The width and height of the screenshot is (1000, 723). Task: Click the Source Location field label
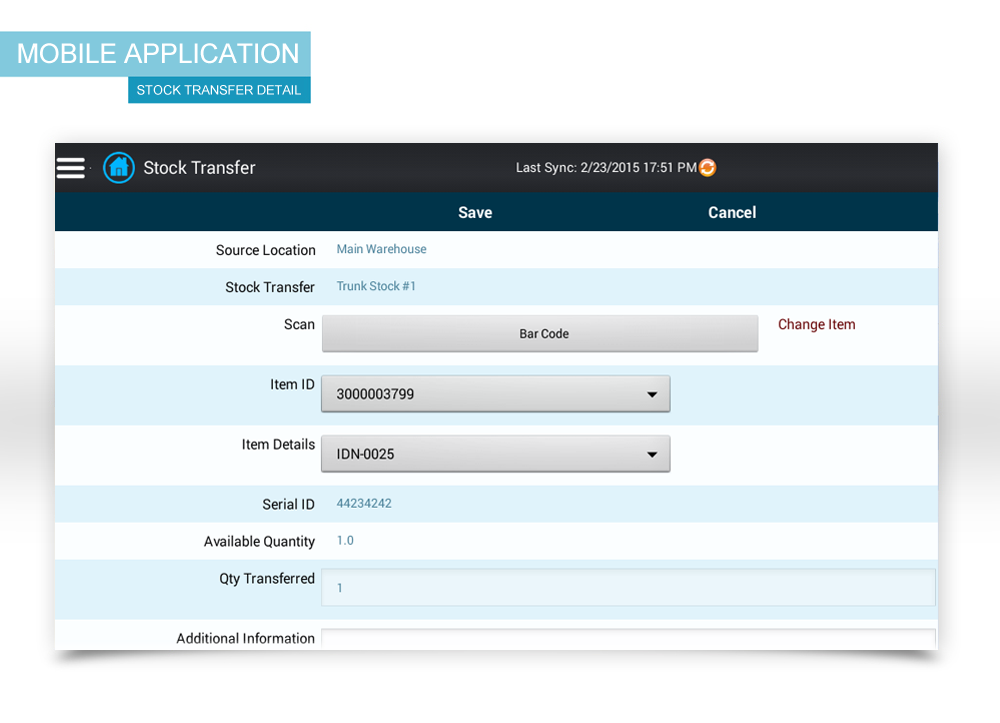tap(265, 250)
